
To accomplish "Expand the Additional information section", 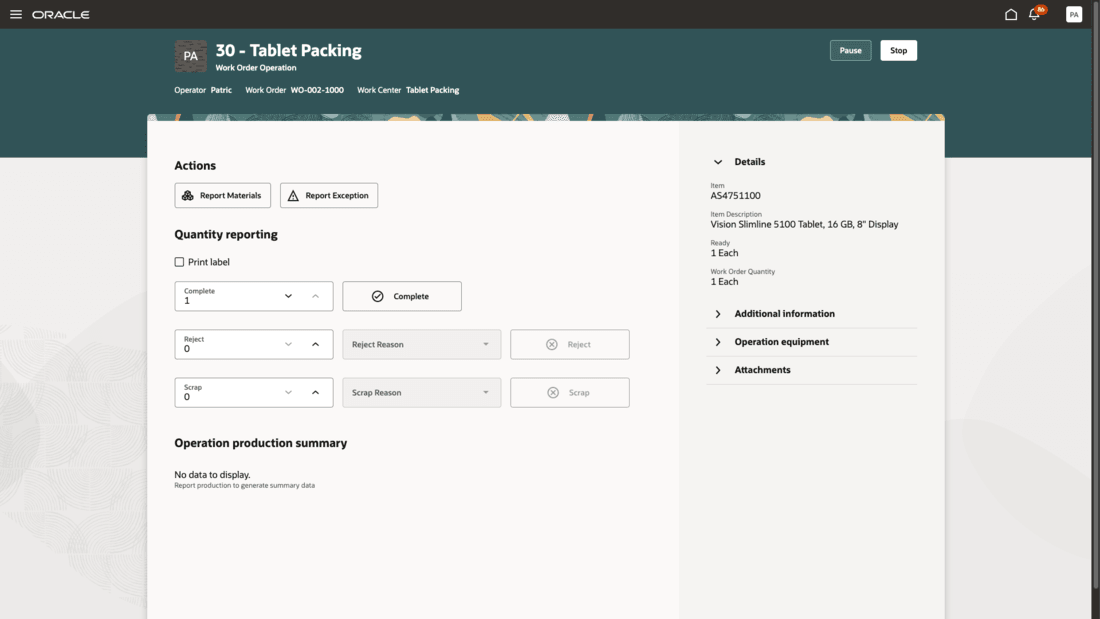I will [x=718, y=313].
